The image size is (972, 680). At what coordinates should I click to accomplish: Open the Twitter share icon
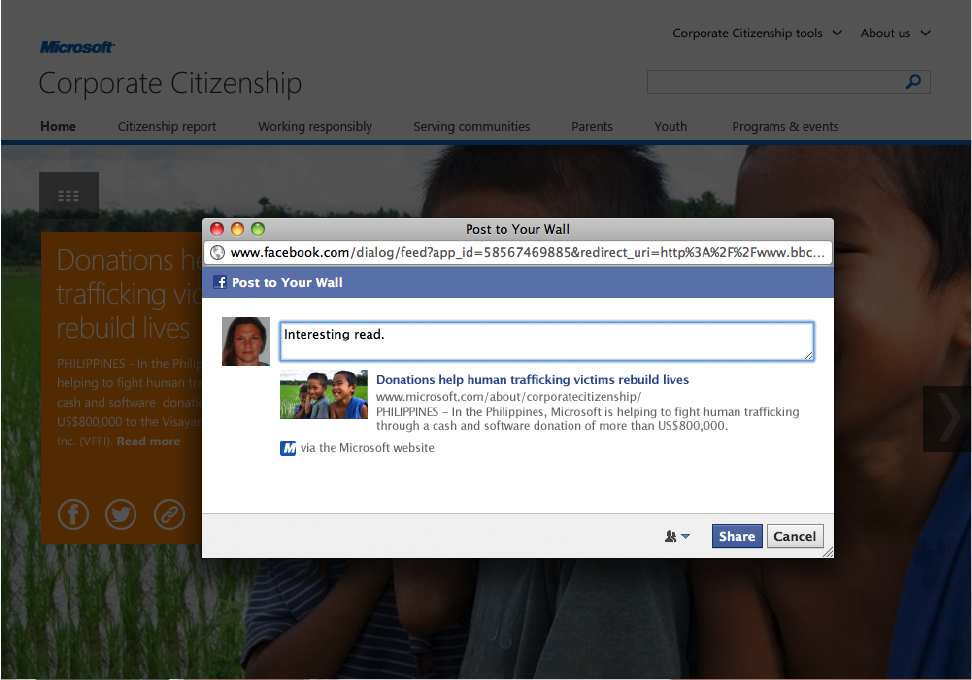[121, 514]
